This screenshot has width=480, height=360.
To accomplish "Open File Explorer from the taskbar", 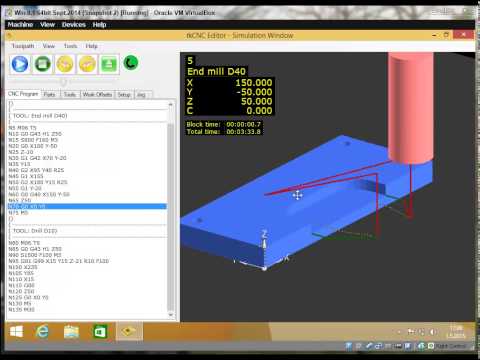I will pyautogui.click(x=71, y=332).
